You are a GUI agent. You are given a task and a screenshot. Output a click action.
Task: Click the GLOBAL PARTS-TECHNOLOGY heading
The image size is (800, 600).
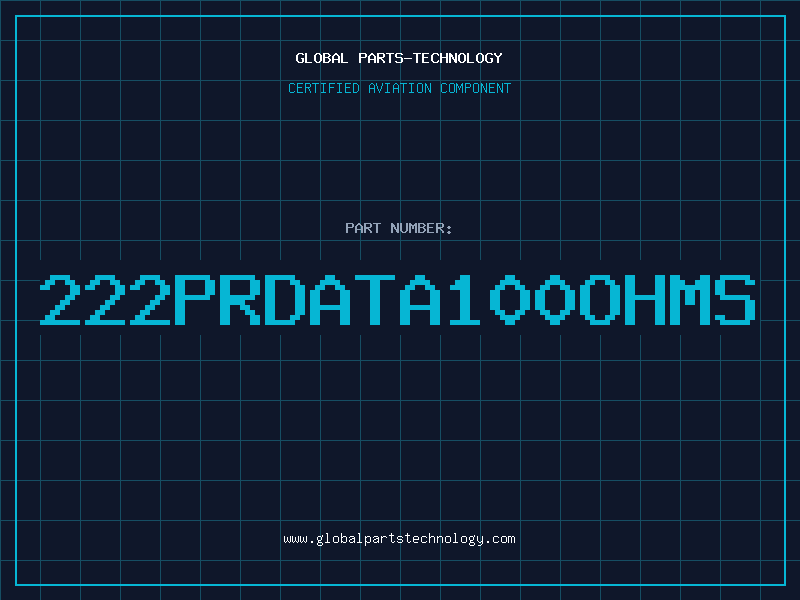(399, 58)
